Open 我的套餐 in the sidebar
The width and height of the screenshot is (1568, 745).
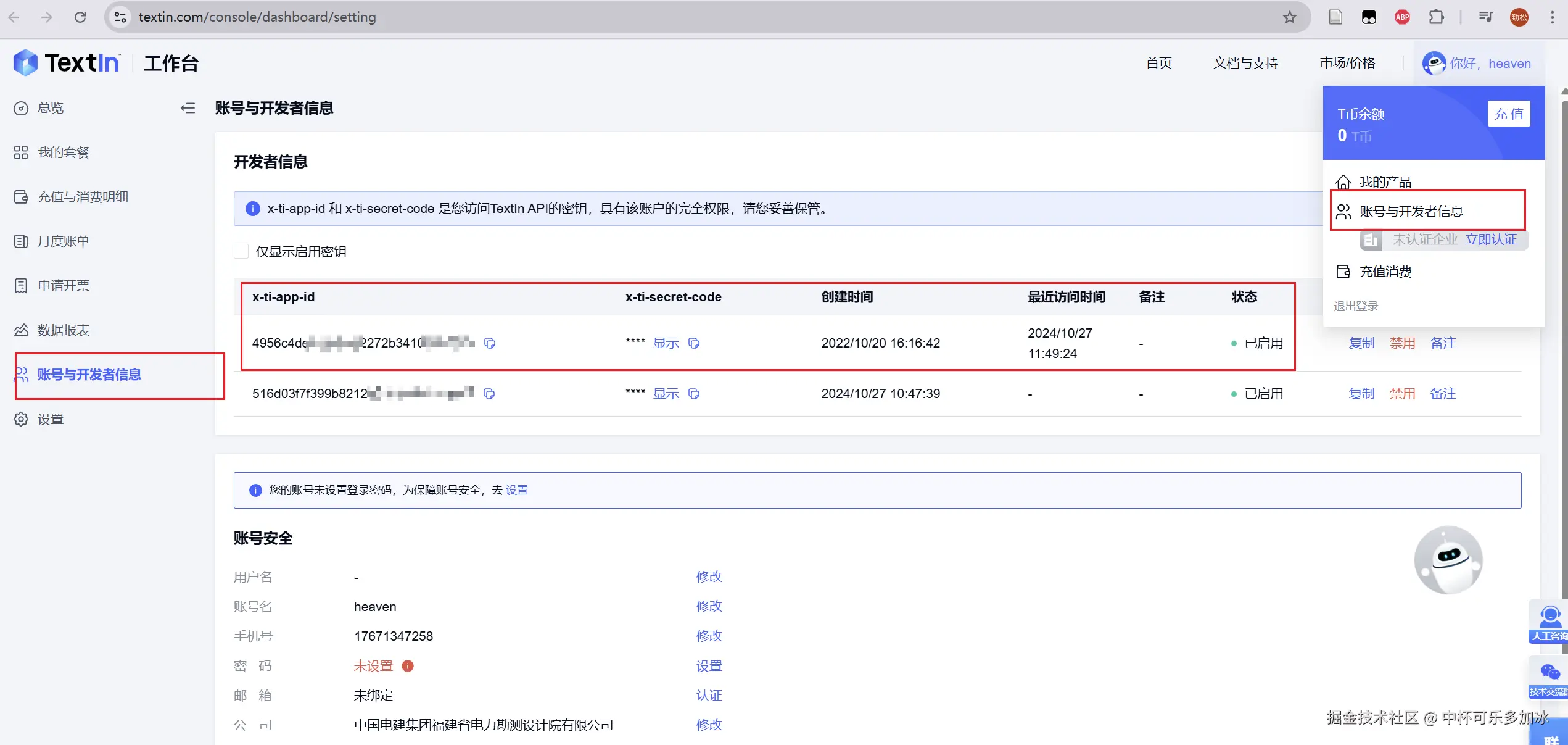pyautogui.click(x=63, y=152)
